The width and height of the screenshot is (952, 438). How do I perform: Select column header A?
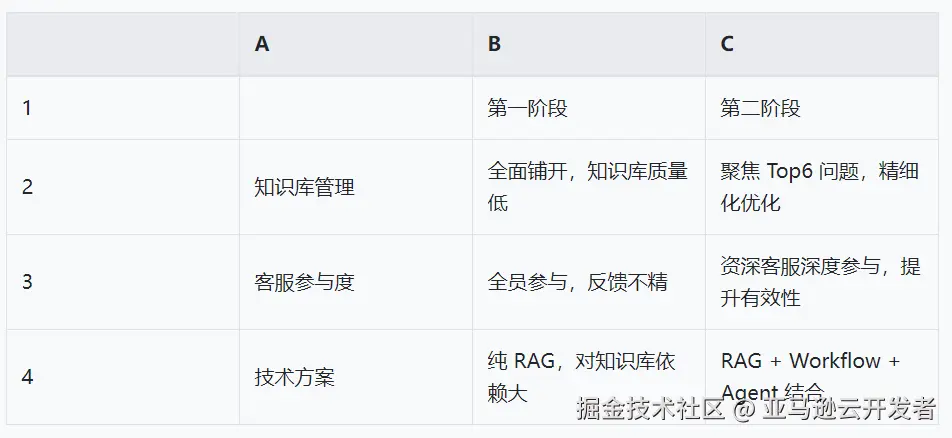[x=356, y=44]
